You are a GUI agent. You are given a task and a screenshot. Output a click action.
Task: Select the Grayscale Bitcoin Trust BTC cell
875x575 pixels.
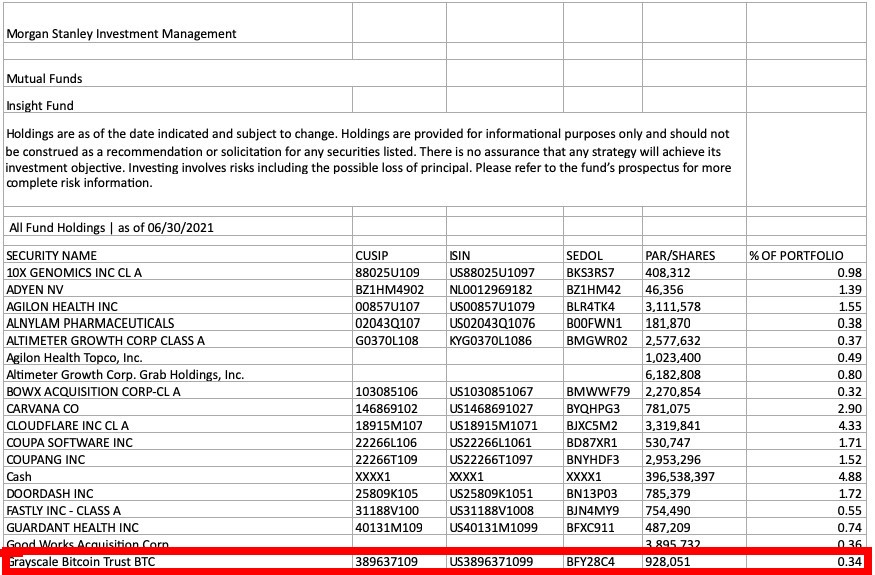(177, 562)
